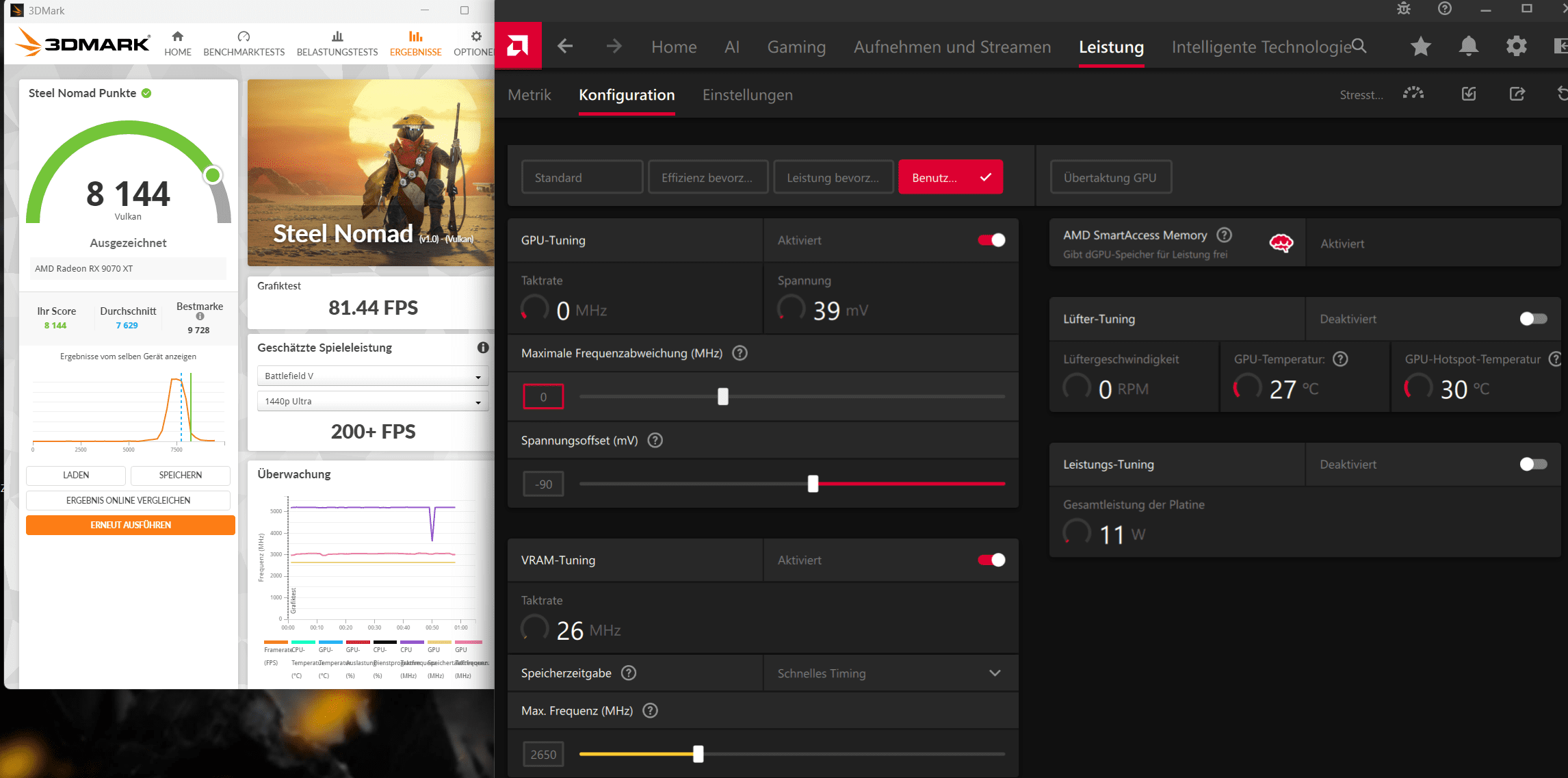Open help for Spannungsoffset question mark
The height and width of the screenshot is (778, 1568).
point(655,440)
